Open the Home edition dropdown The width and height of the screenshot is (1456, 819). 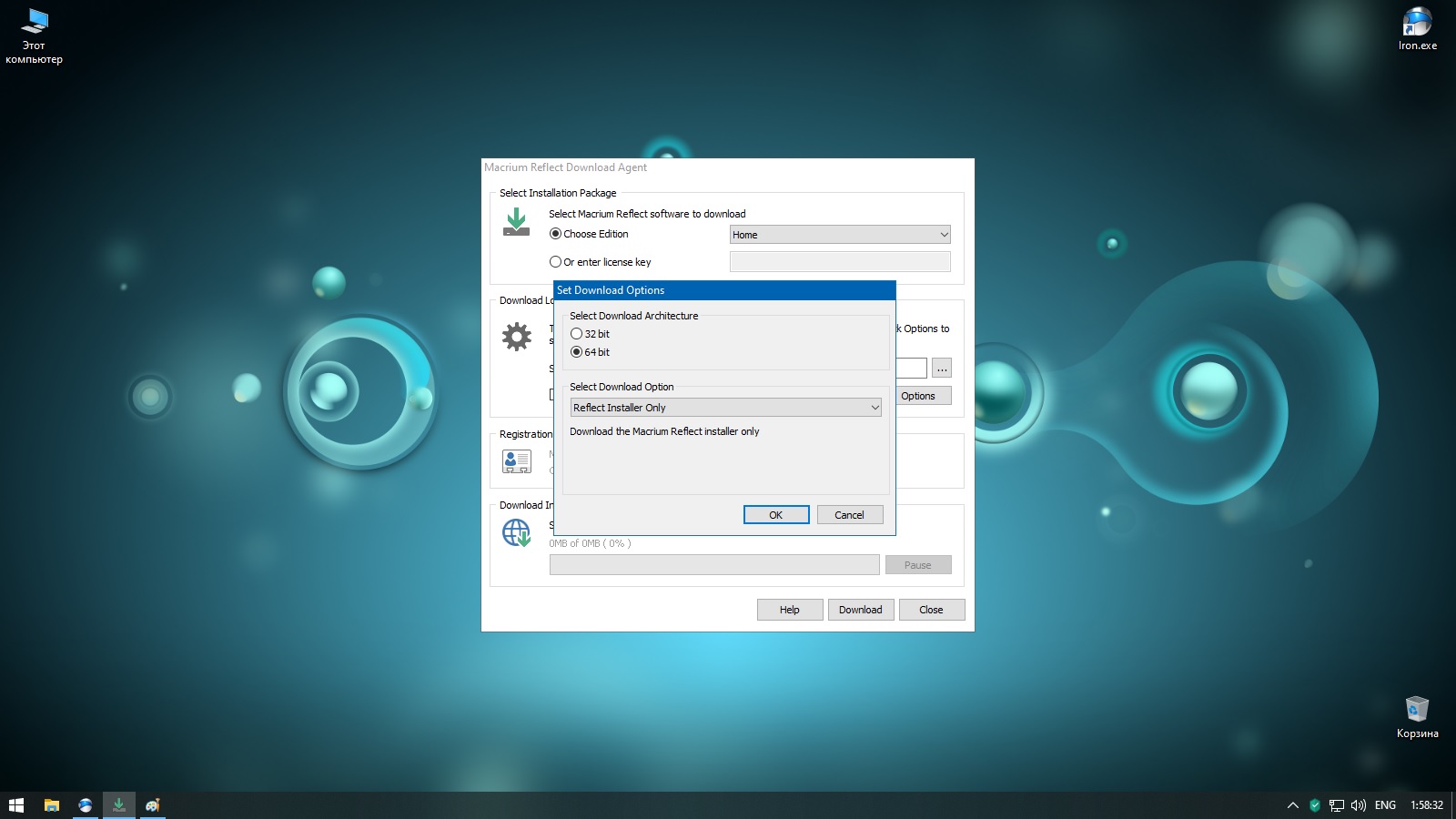(839, 235)
